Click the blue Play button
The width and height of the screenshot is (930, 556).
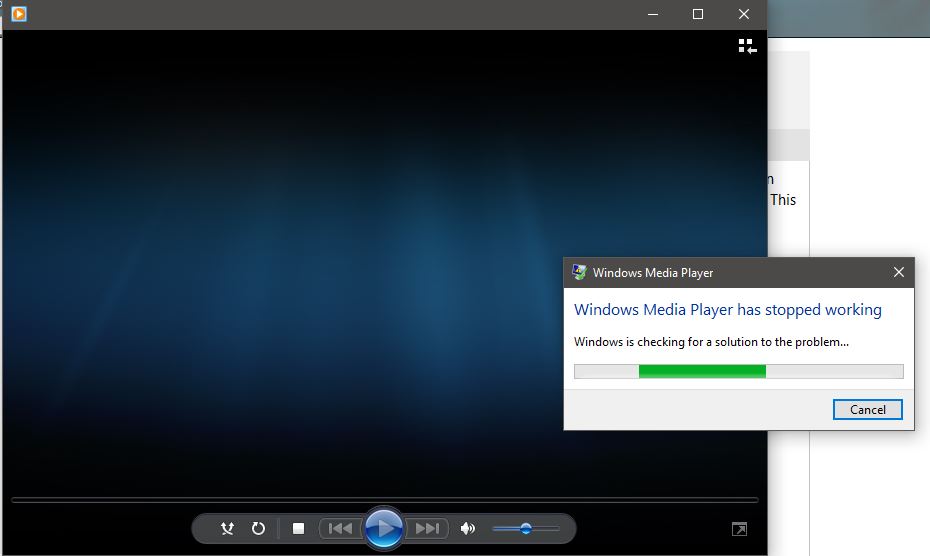click(x=384, y=528)
